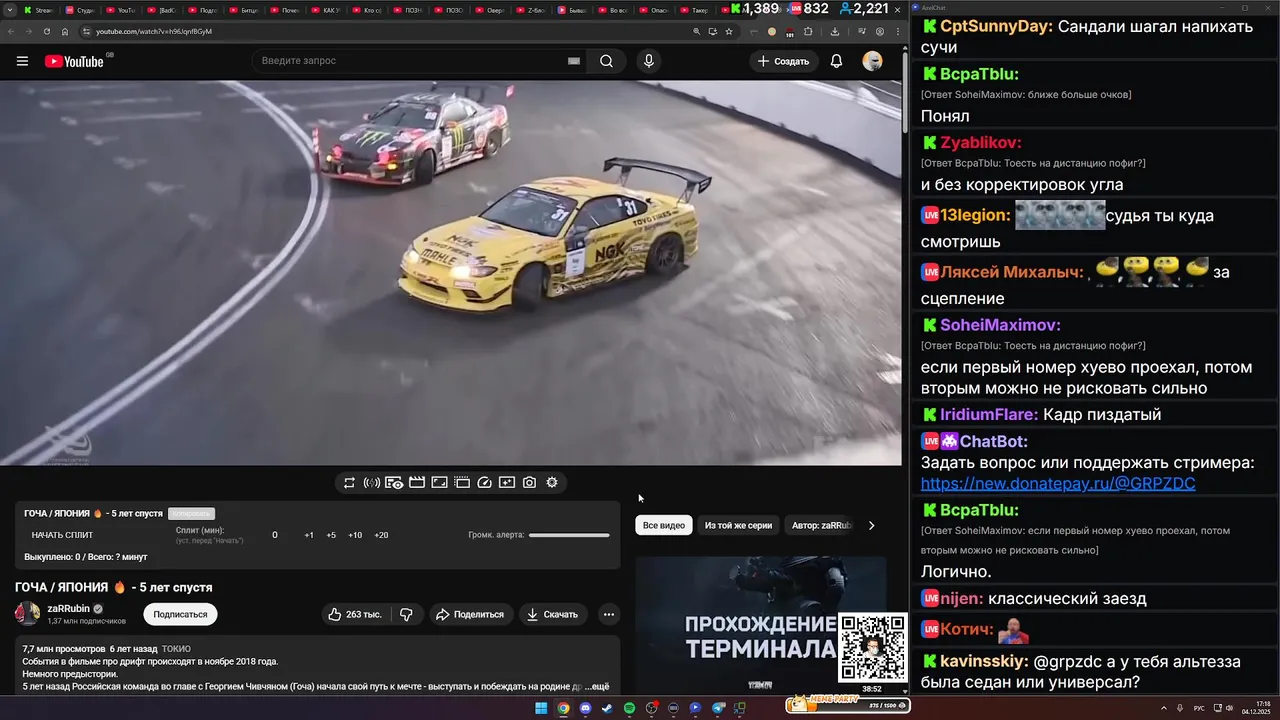Reload the page with the browser refresh

(46, 31)
